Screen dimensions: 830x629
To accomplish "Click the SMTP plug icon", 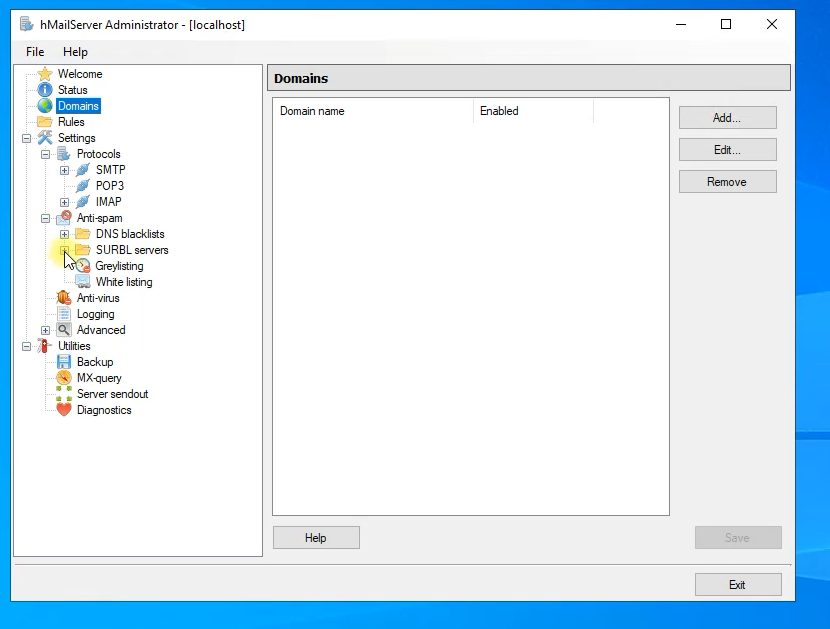I will [83, 170].
